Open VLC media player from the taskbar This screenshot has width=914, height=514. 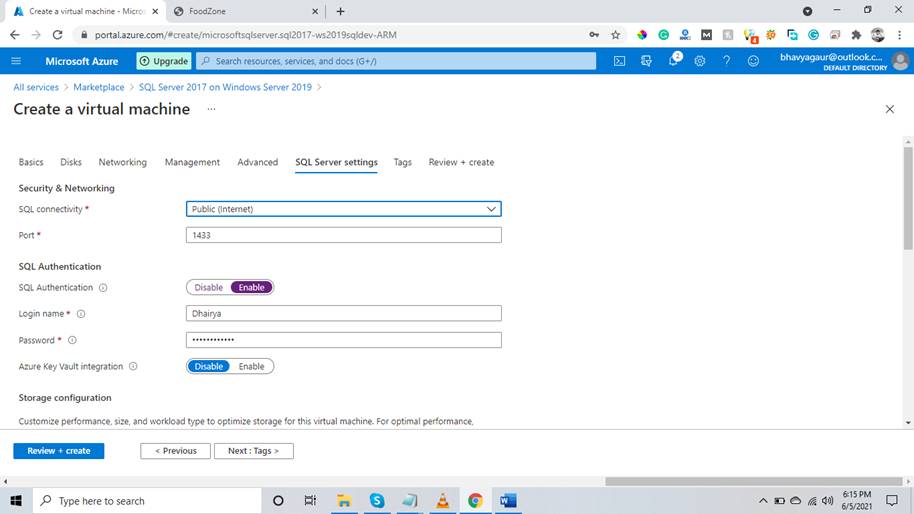coord(442,501)
